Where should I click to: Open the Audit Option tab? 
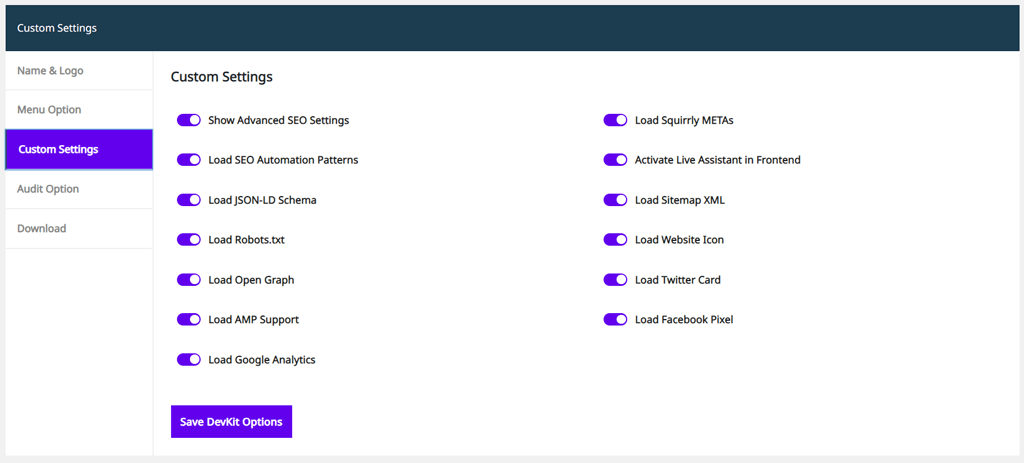click(x=79, y=189)
